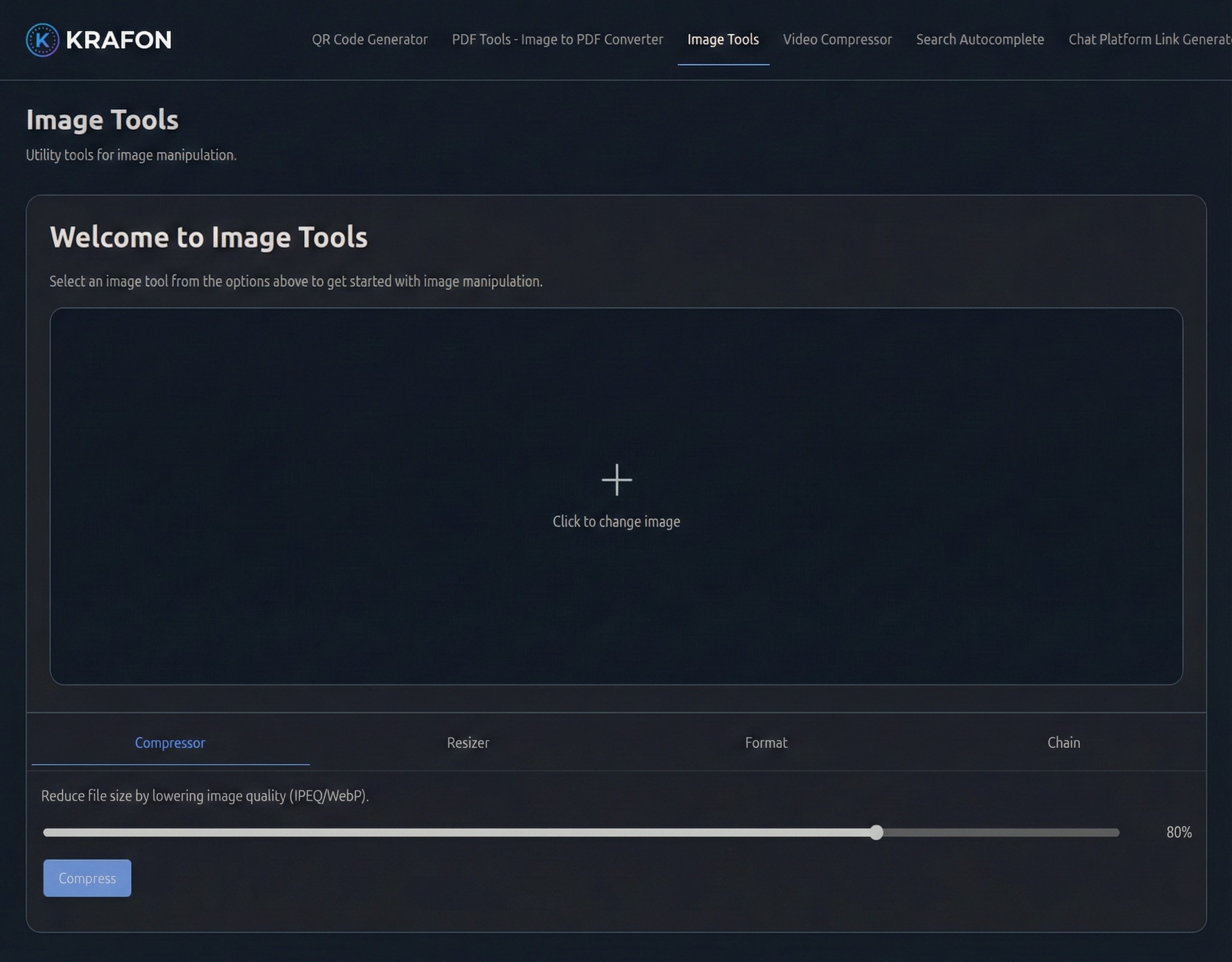Select the Chain tab

coord(1064,743)
